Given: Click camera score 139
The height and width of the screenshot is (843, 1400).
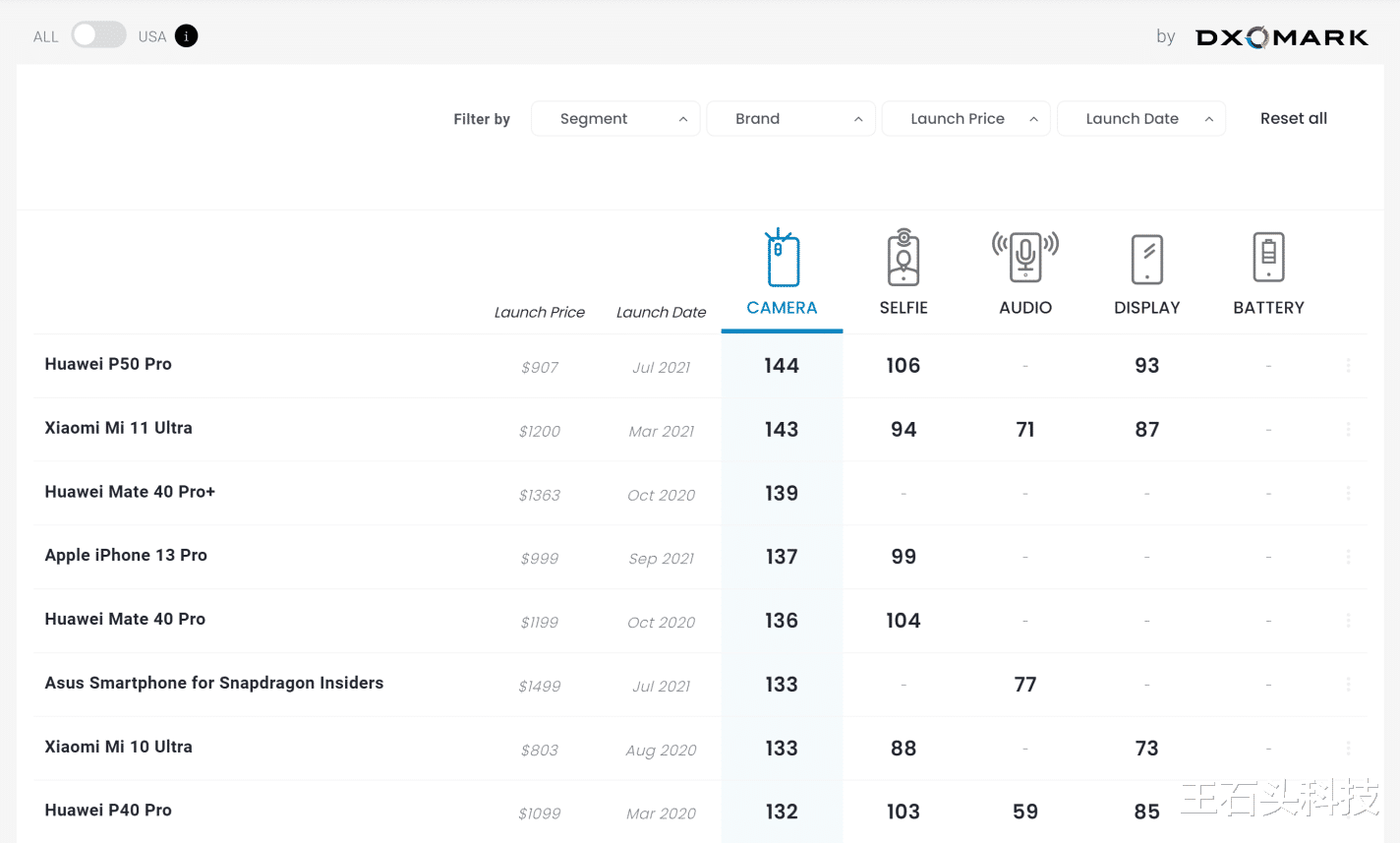Looking at the screenshot, I should [782, 494].
